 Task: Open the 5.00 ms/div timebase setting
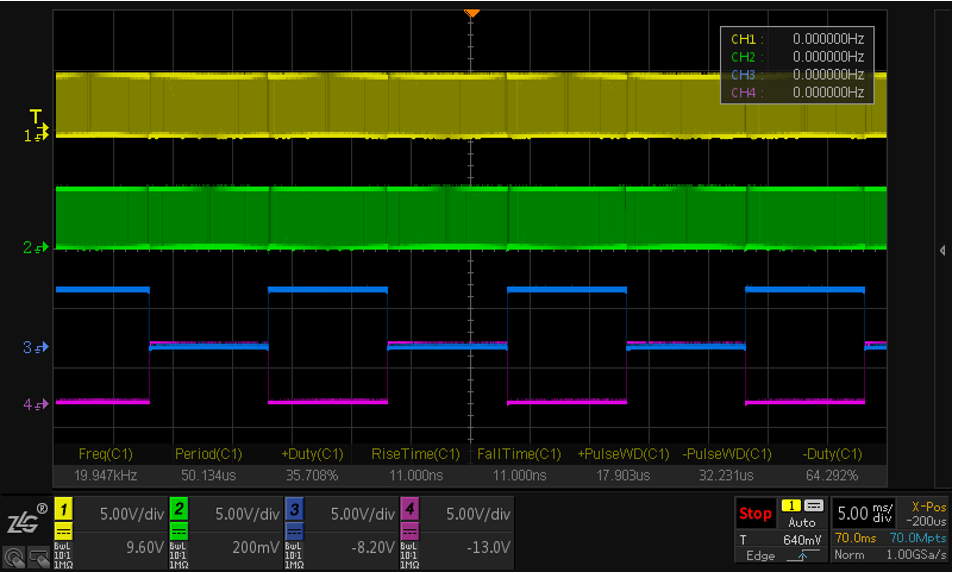click(867, 515)
